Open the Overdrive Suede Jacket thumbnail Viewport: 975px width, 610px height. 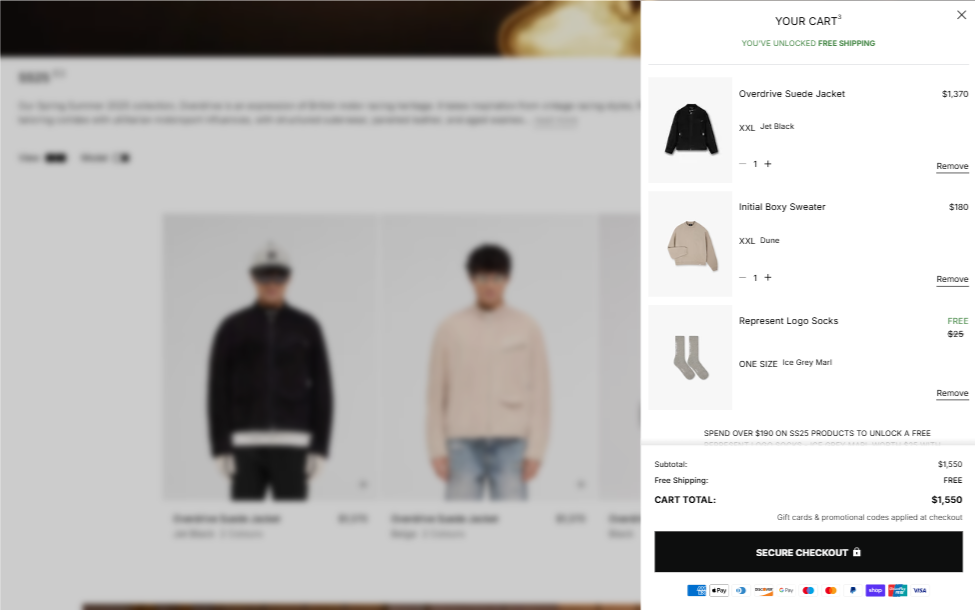tap(690, 130)
